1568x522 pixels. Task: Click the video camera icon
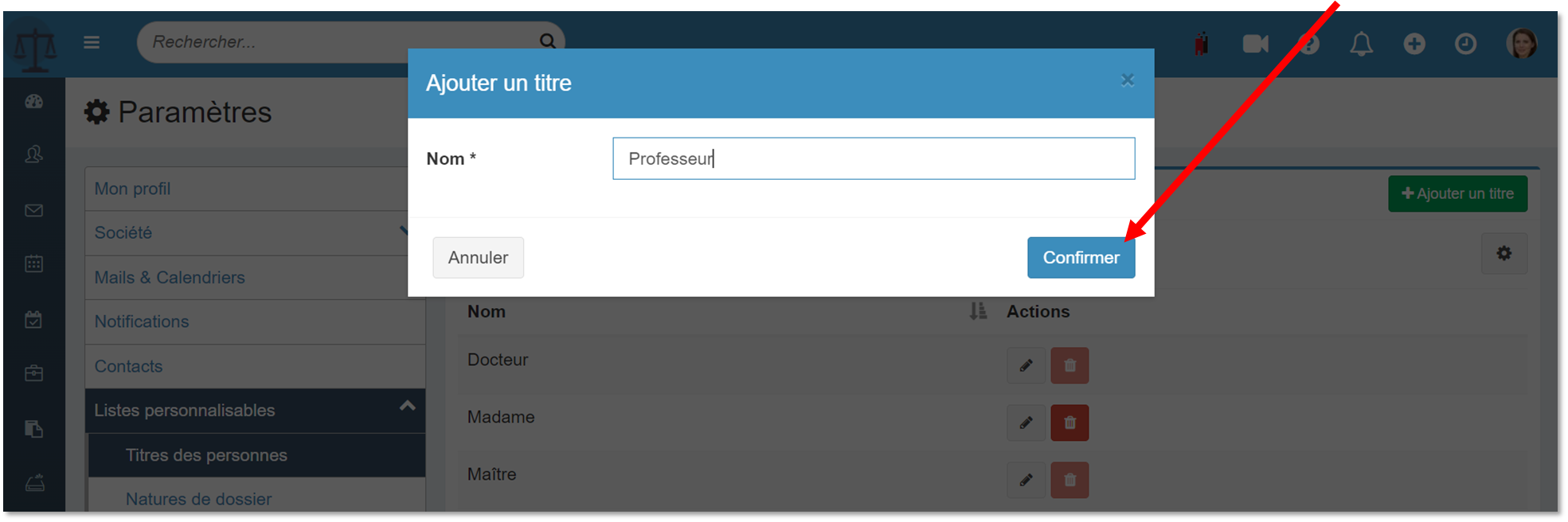point(1255,44)
